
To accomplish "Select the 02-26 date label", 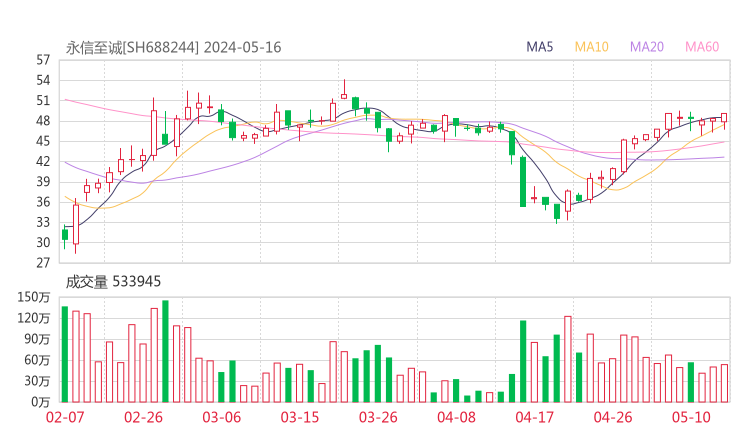I will (143, 417).
